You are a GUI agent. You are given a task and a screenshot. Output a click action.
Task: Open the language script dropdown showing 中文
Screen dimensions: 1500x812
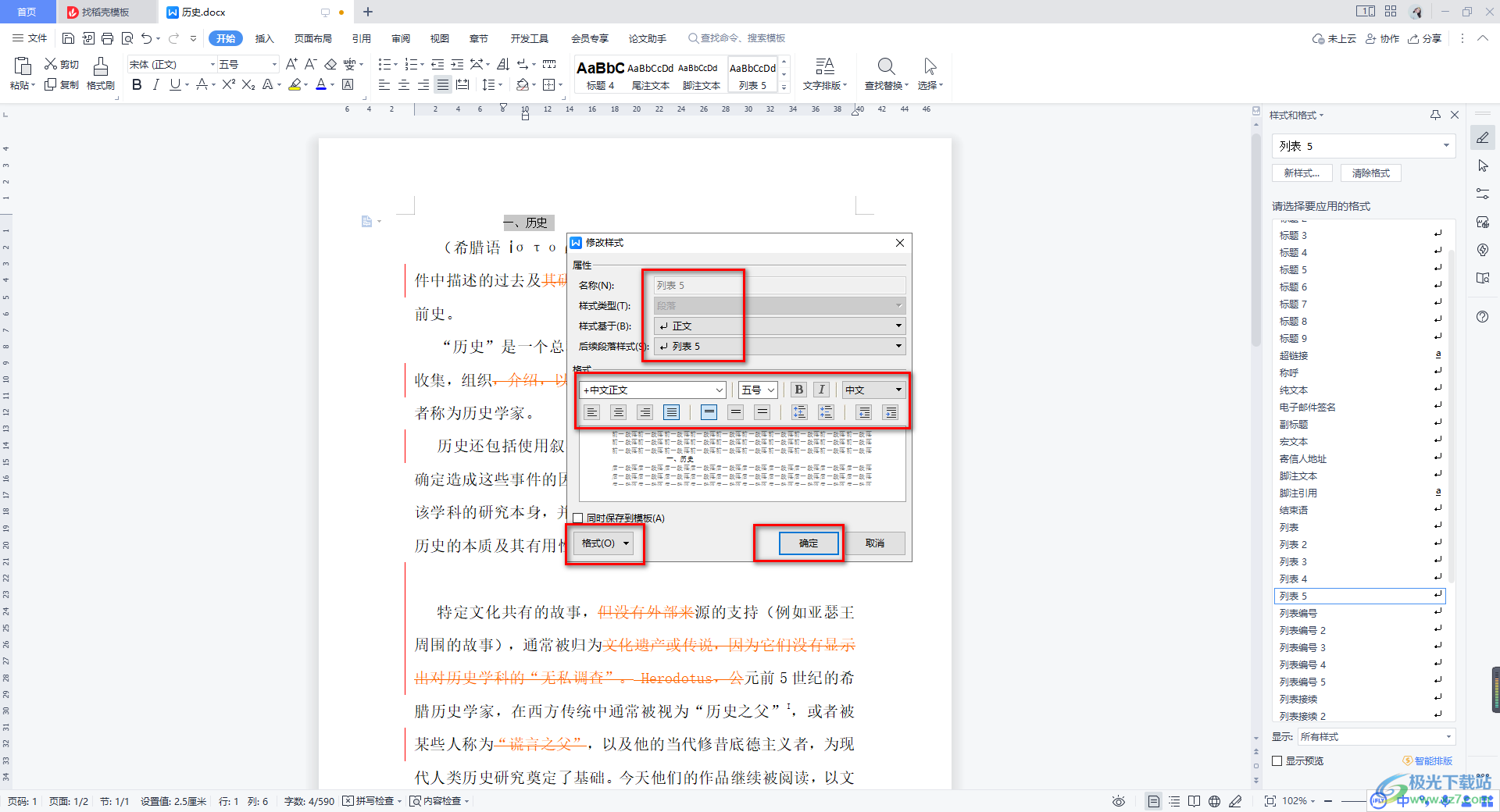point(873,390)
